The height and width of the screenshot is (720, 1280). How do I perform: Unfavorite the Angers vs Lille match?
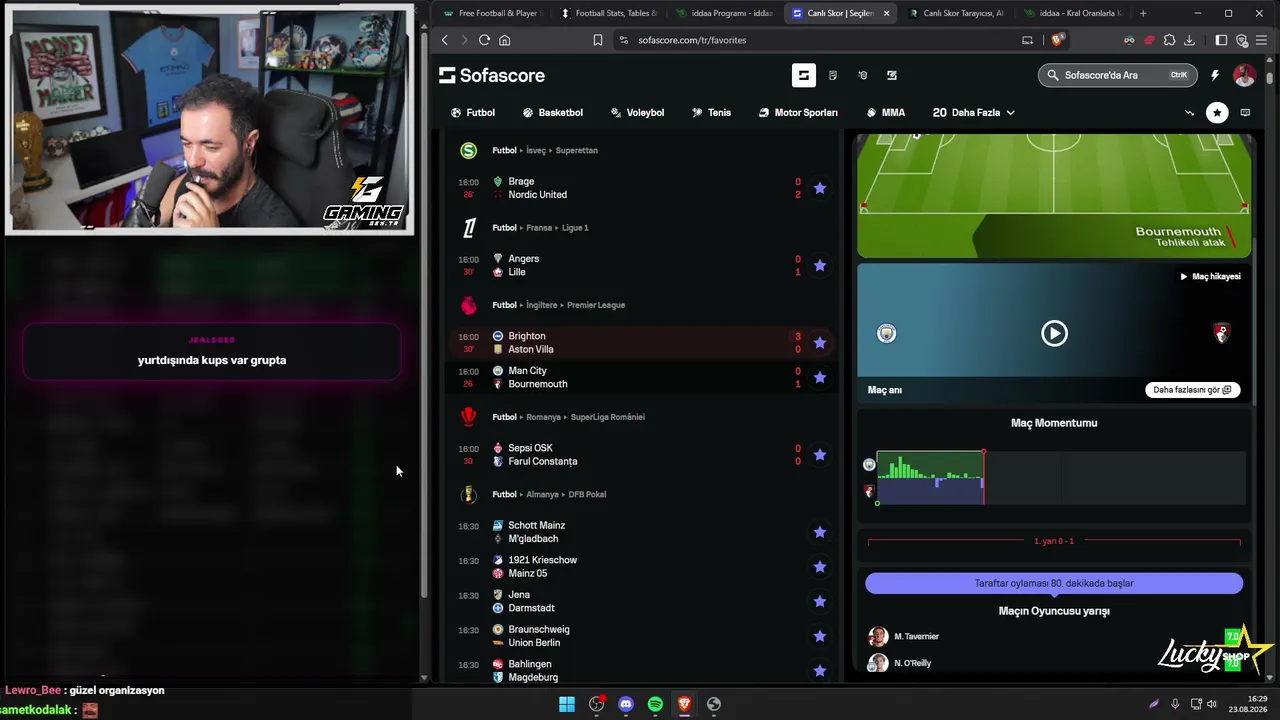(820, 265)
